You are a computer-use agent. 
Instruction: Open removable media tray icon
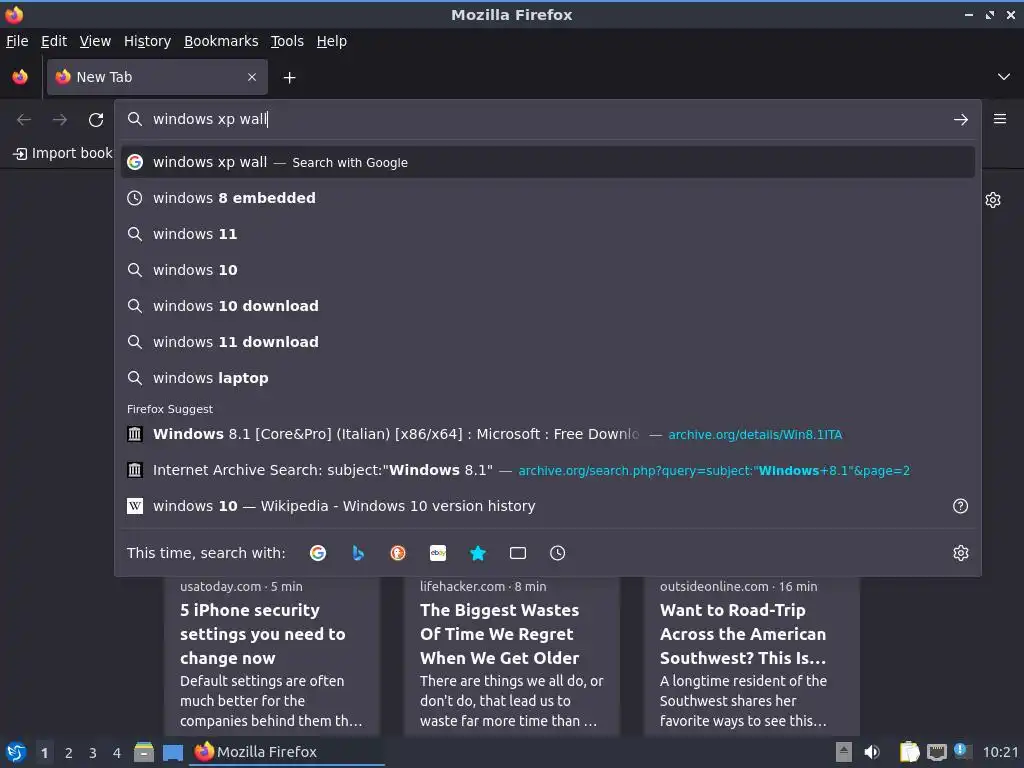(x=844, y=752)
